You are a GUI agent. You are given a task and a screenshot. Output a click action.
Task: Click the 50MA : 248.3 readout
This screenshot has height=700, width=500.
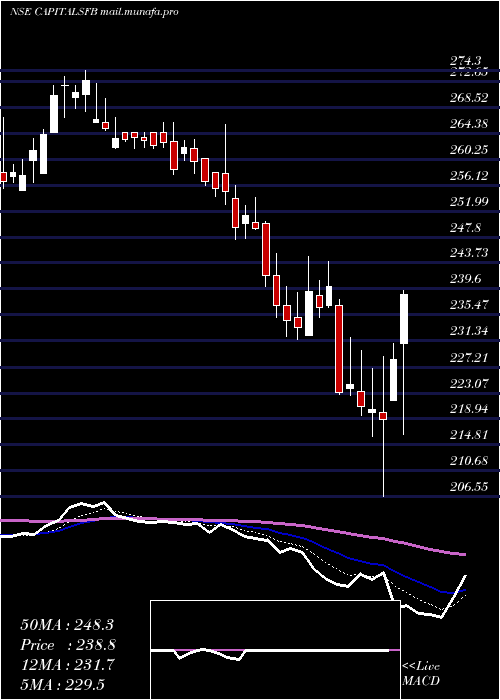[67, 625]
